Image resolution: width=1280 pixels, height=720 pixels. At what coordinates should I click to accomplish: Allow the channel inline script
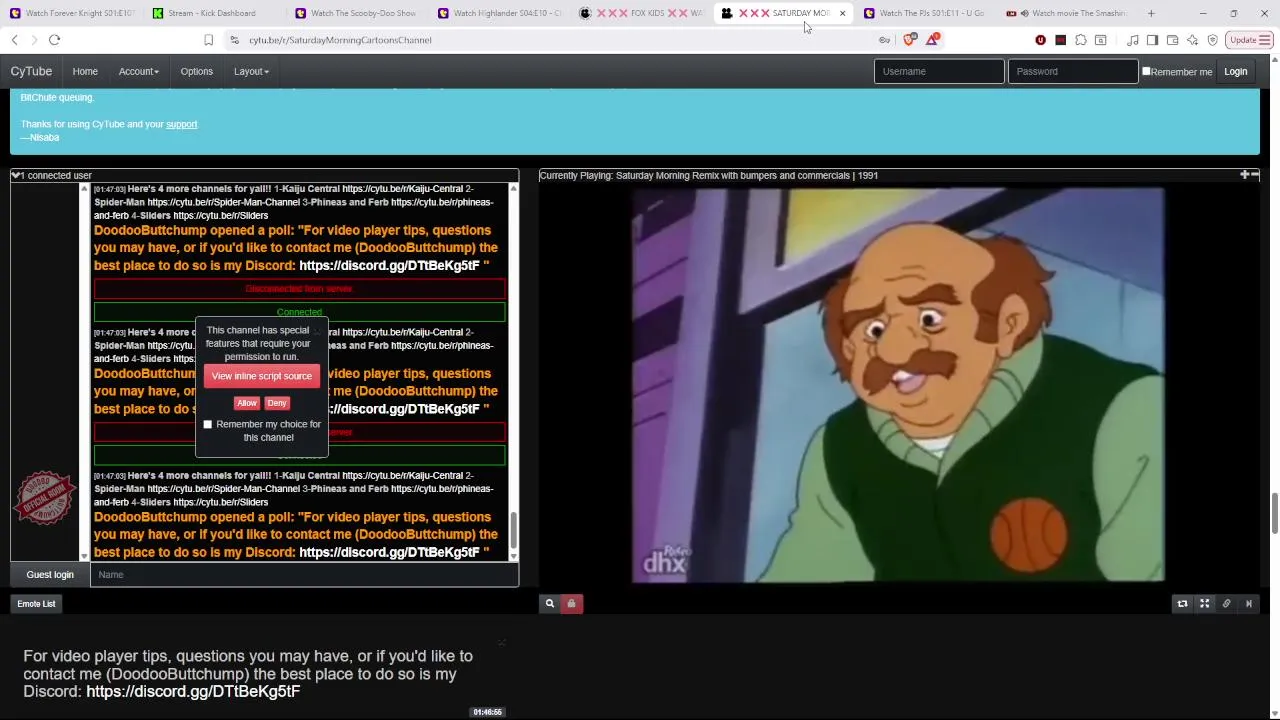point(247,403)
